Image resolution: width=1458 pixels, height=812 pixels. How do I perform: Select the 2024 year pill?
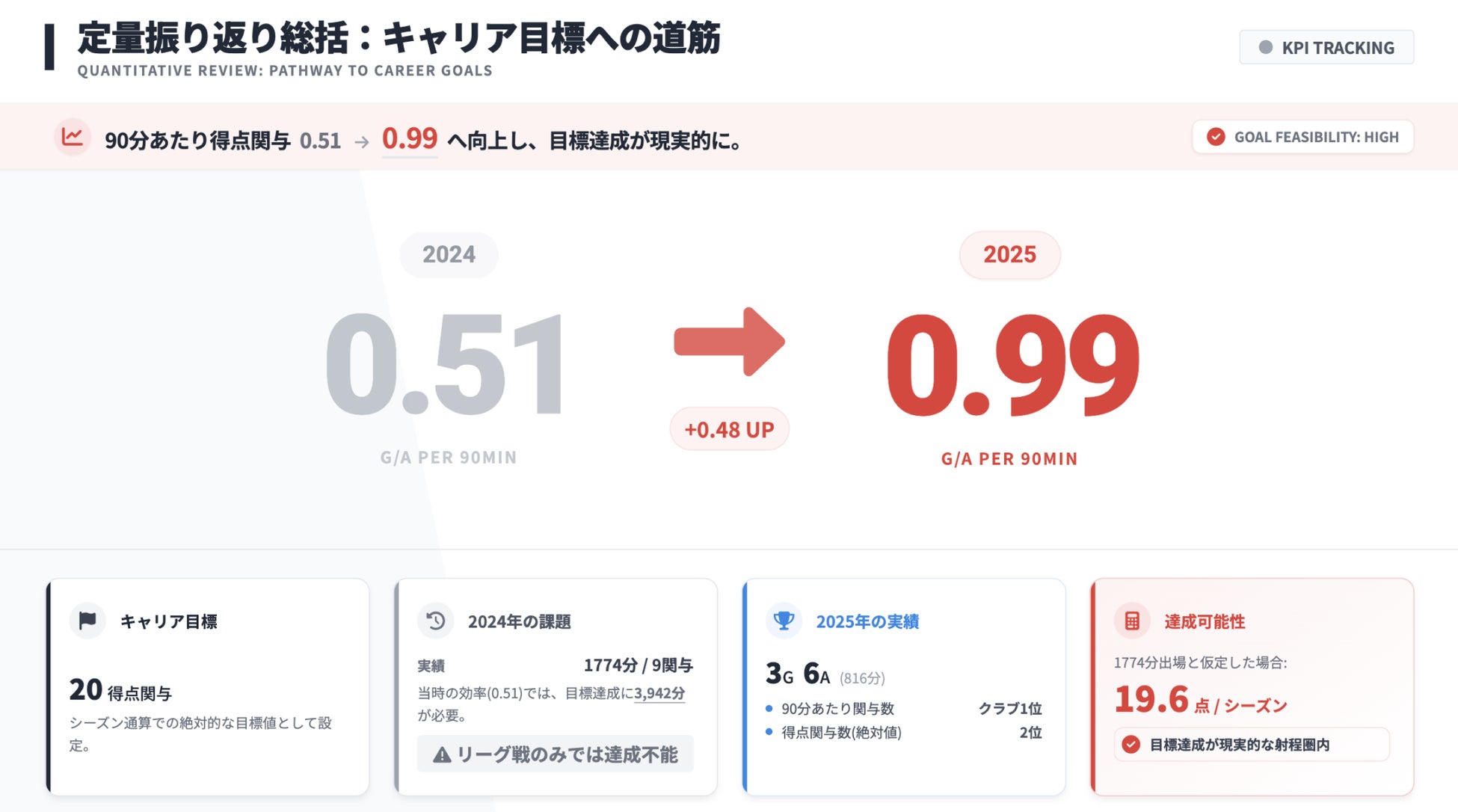[x=449, y=254]
